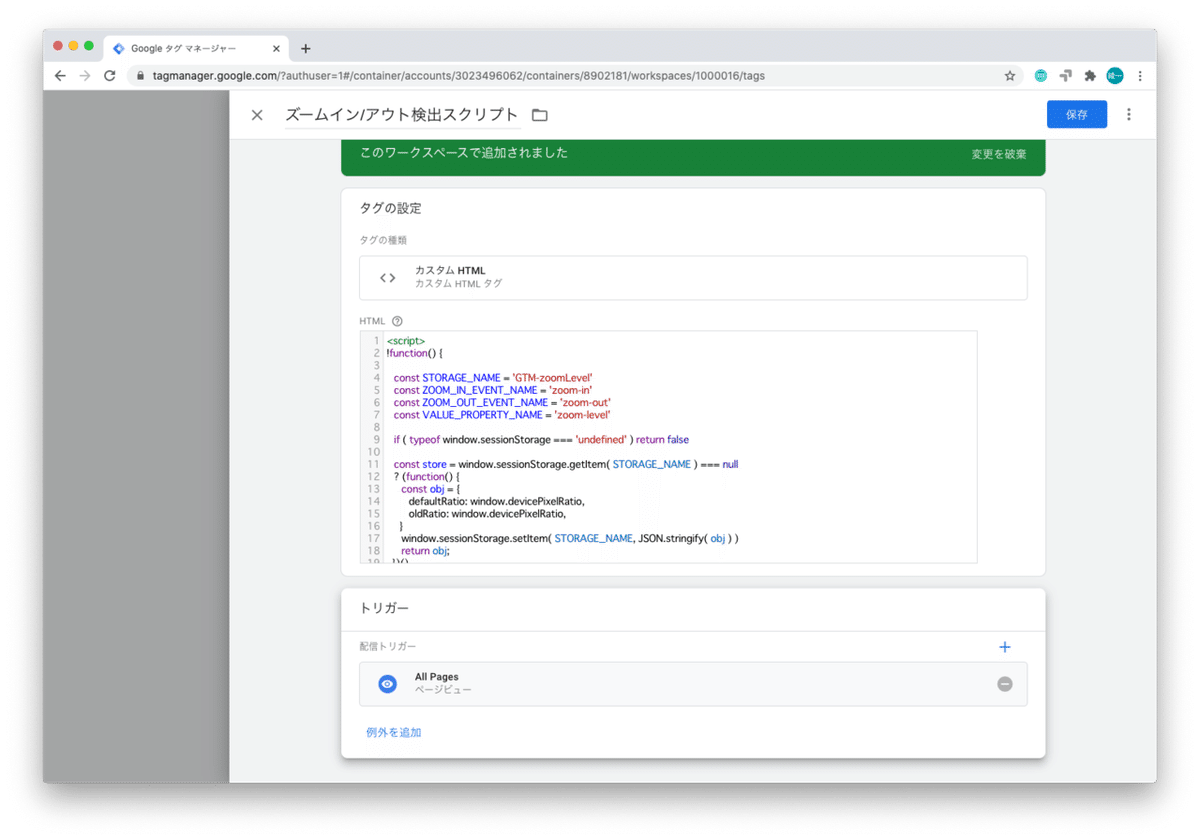Select the Google タグ マネージャー browser tab
The height and width of the screenshot is (840, 1200).
[197, 48]
